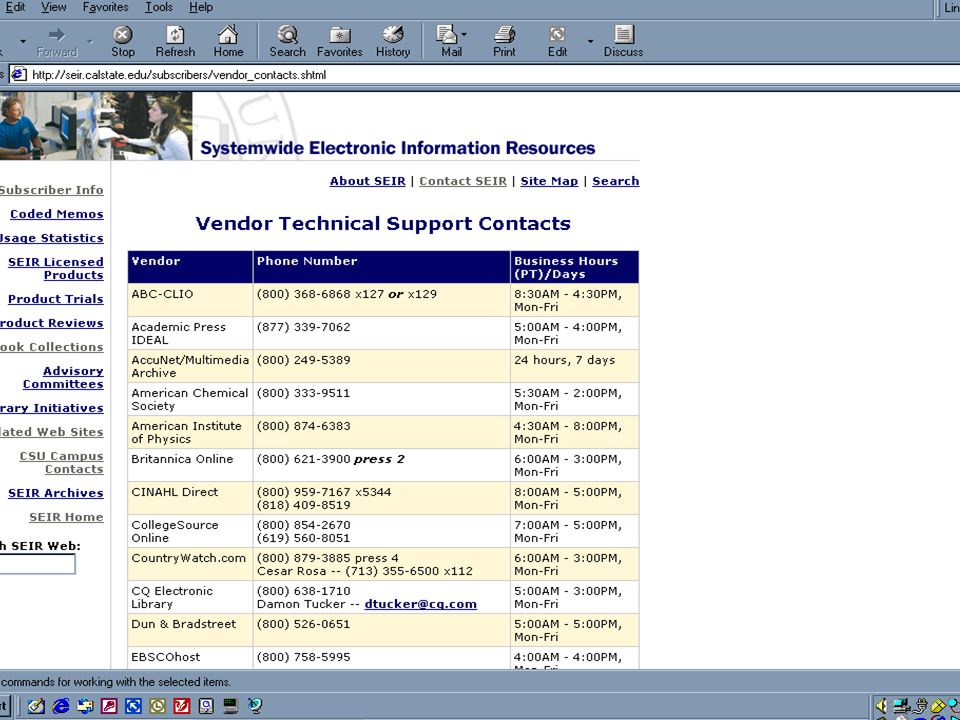Screen dimensions: 960x720
Task: Open the Search toolbar button
Action: pos(287,42)
